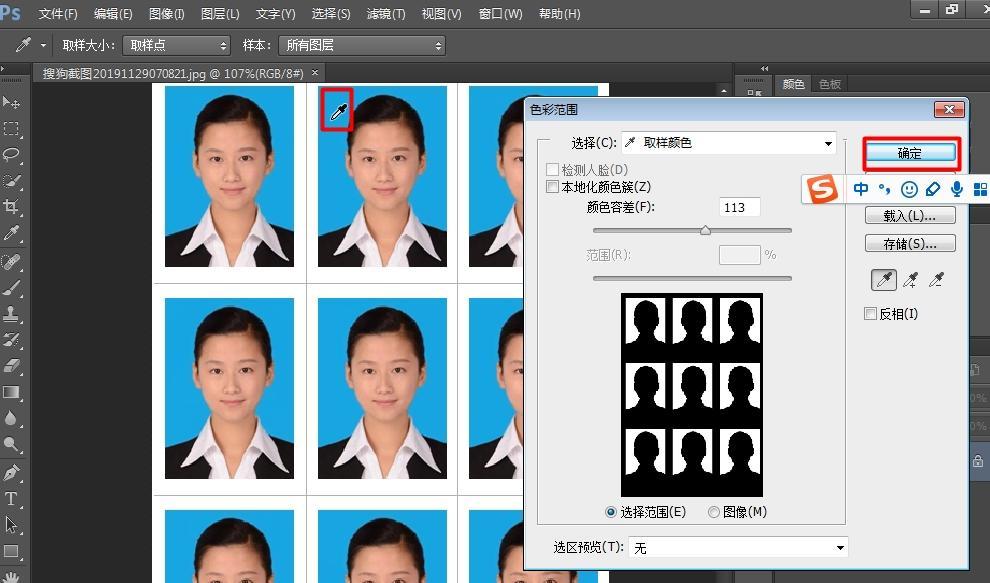This screenshot has height=583, width=990.
Task: Select the Quick Selection tool
Action: click(11, 181)
